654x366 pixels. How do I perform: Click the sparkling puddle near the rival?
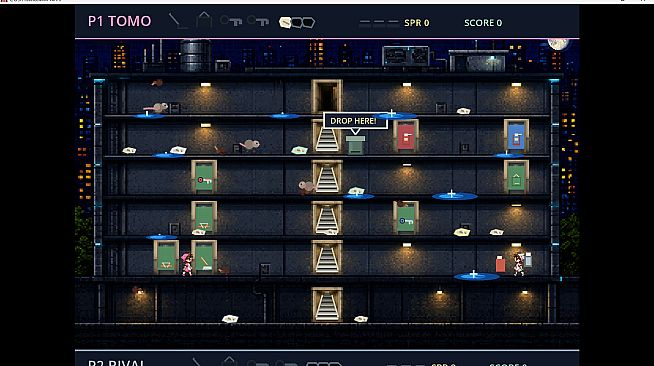476,276
